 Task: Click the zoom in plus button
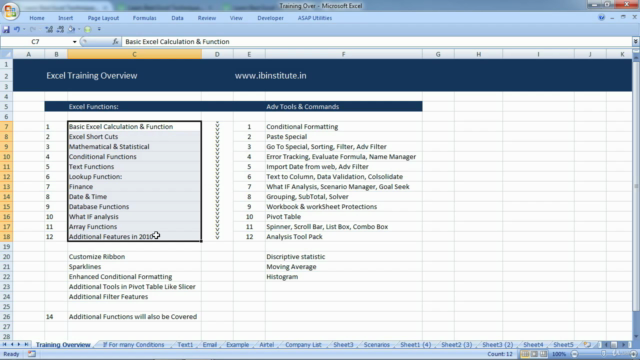(633, 354)
